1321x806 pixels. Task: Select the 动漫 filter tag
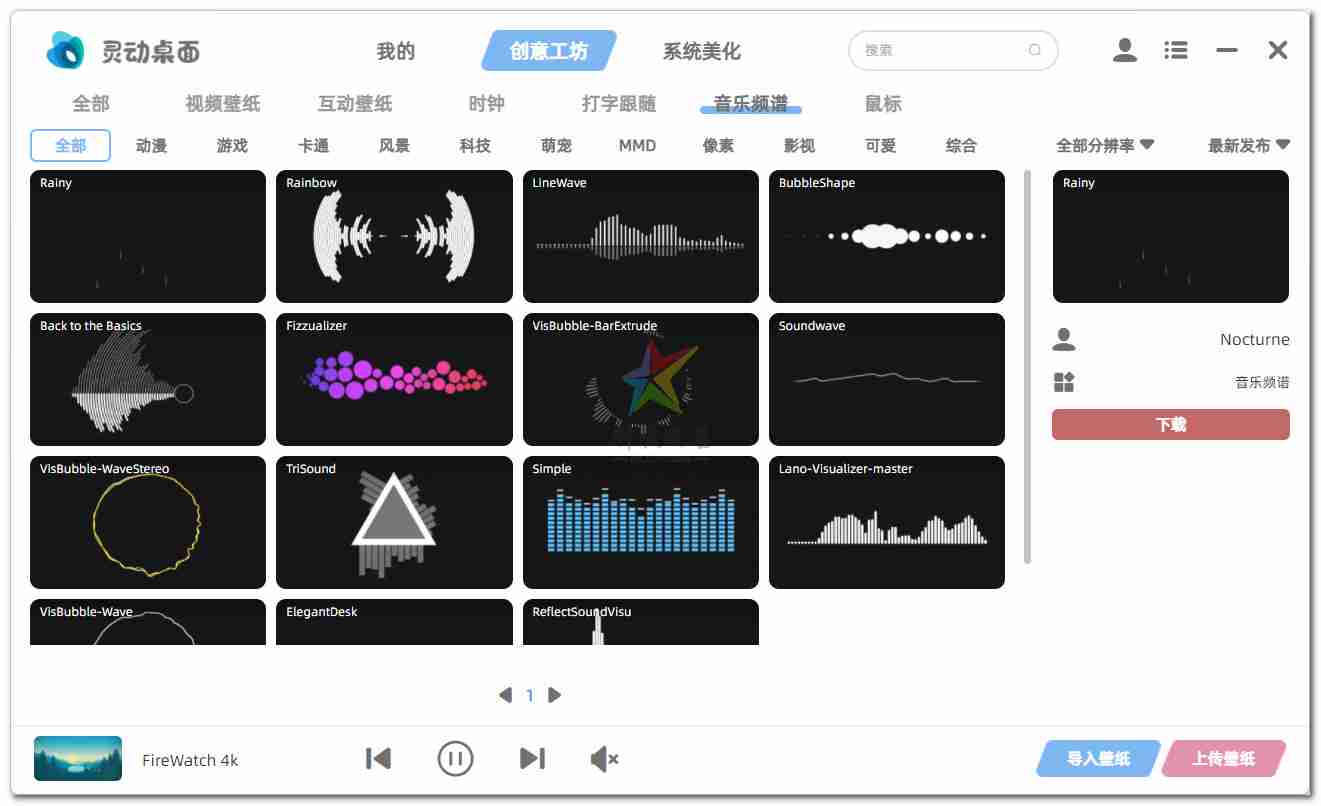151,145
